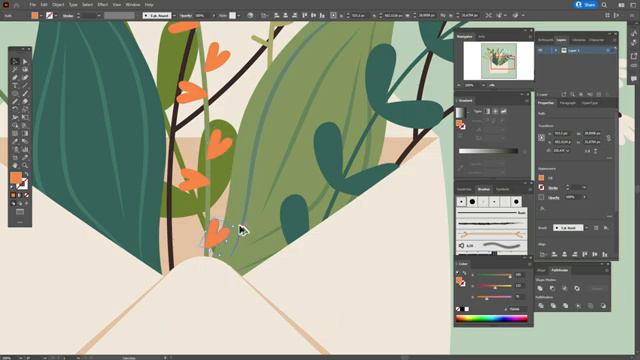The image size is (640, 360).
Task: Click the top red slider in Color panel
Action: (x=494, y=275)
